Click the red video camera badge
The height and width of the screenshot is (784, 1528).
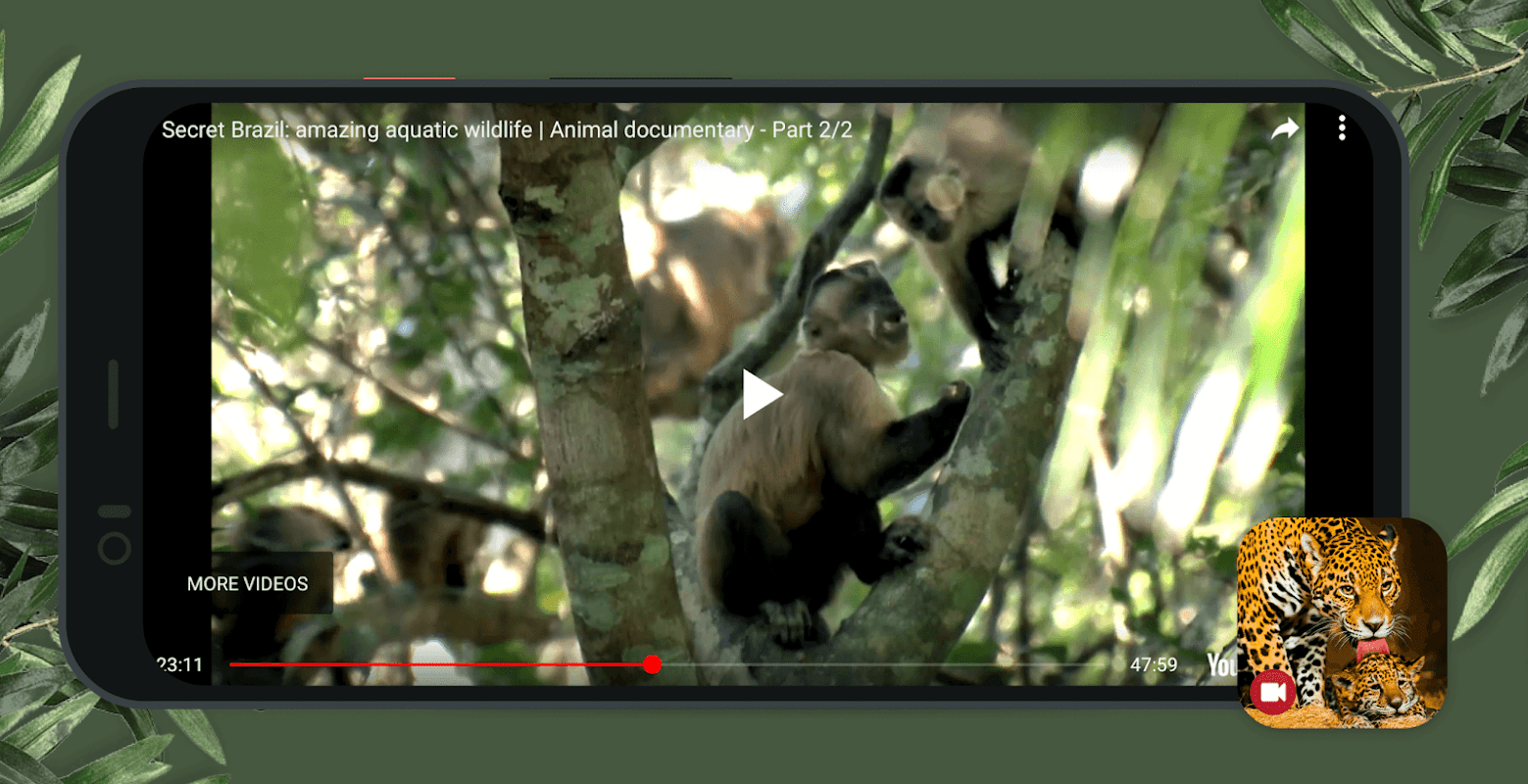(x=1273, y=694)
